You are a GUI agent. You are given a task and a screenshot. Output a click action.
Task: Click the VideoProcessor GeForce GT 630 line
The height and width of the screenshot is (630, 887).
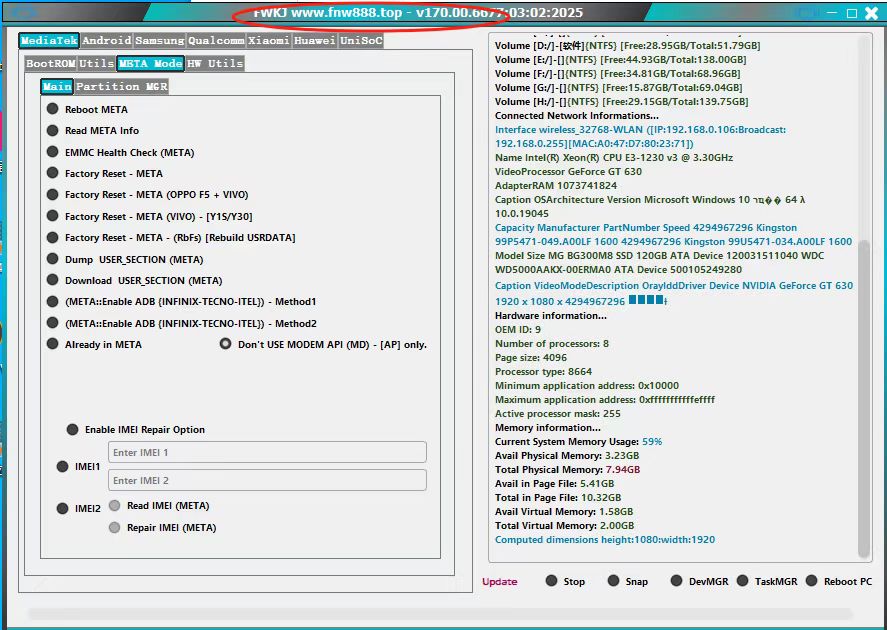pos(568,171)
